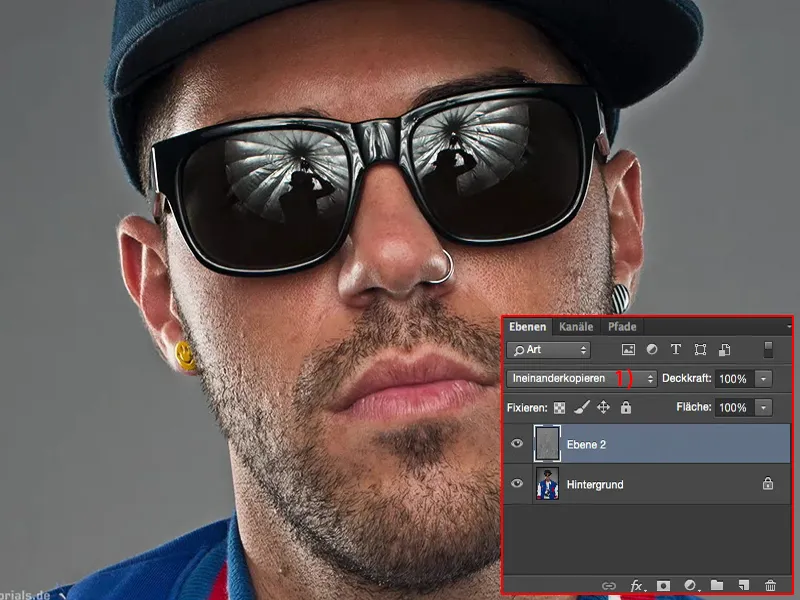Filter layers by pixel layer icon
Image resolution: width=800 pixels, height=600 pixels.
628,349
